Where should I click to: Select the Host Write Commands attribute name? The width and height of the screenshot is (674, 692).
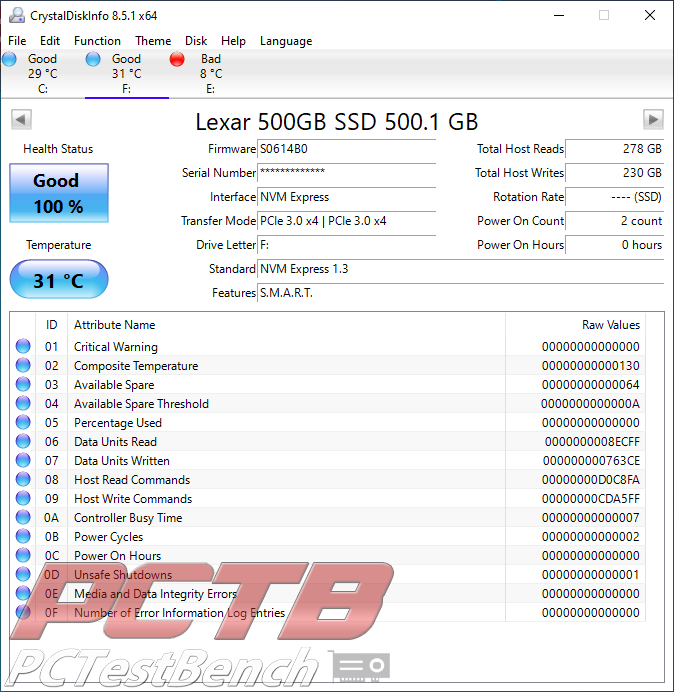point(133,499)
